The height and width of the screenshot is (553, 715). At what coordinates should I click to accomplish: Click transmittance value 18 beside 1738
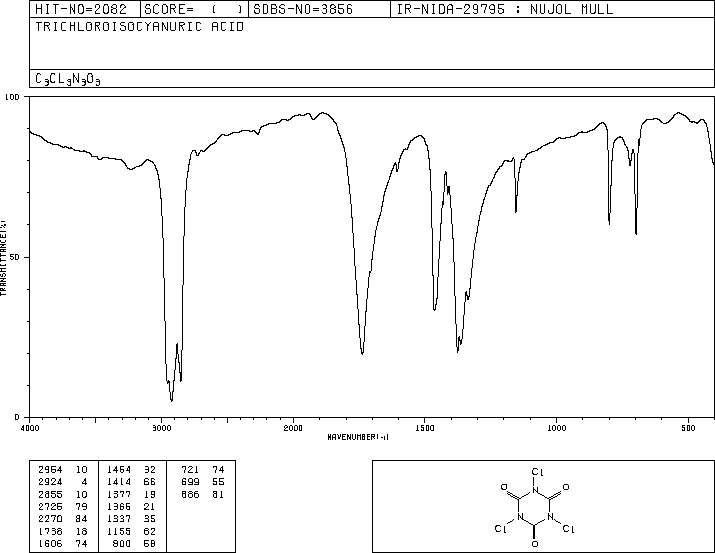[81, 531]
